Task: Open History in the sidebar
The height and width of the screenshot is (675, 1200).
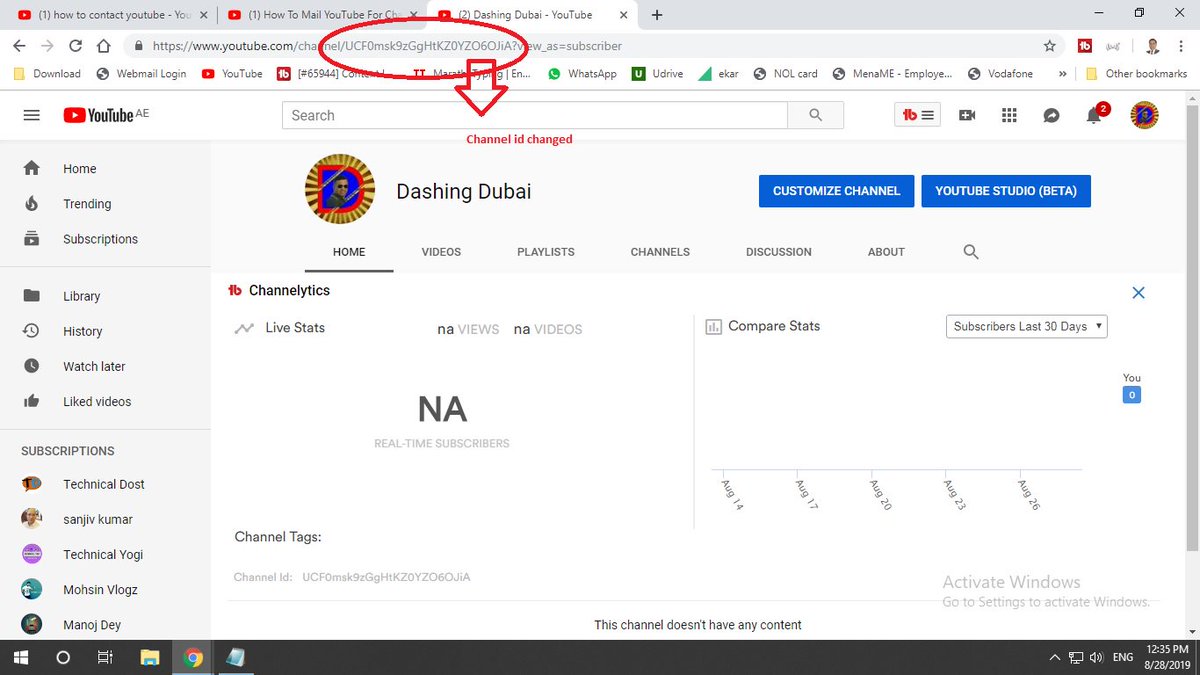Action: point(105,331)
